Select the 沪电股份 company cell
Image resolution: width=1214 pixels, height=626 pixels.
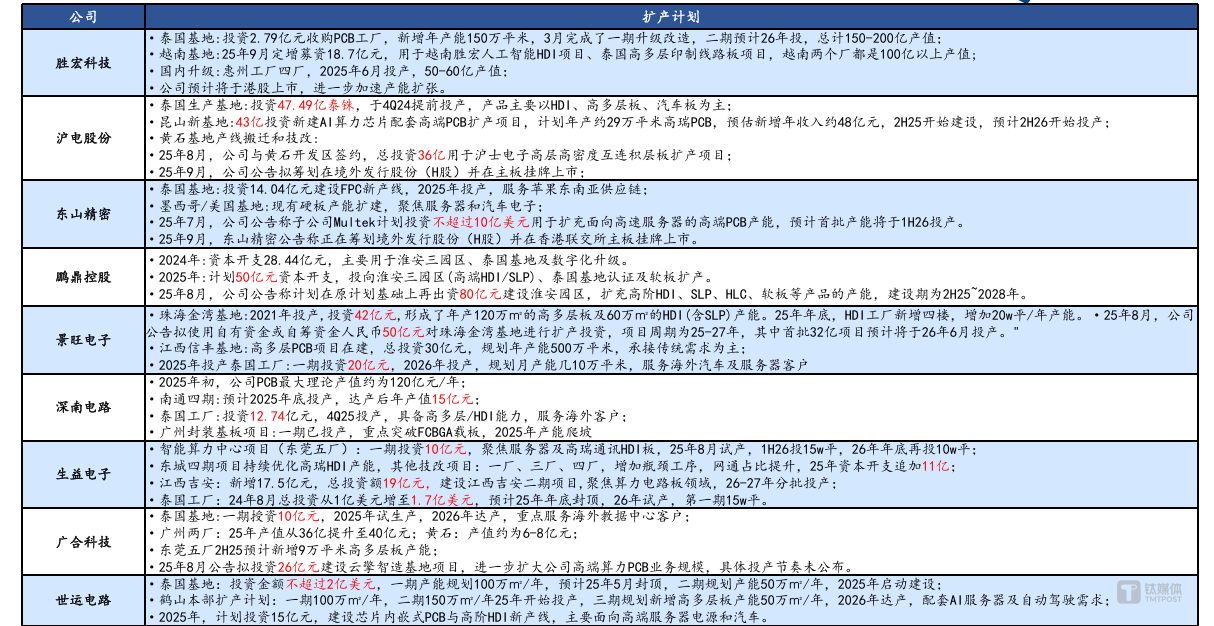point(82,138)
